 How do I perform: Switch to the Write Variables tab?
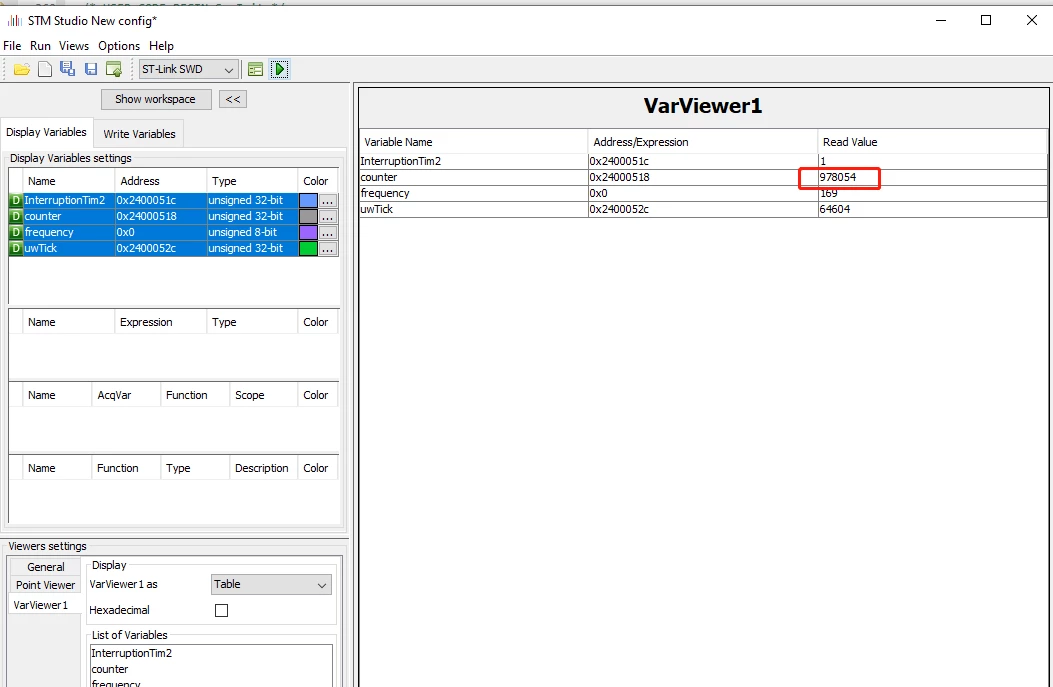pyautogui.click(x=139, y=134)
